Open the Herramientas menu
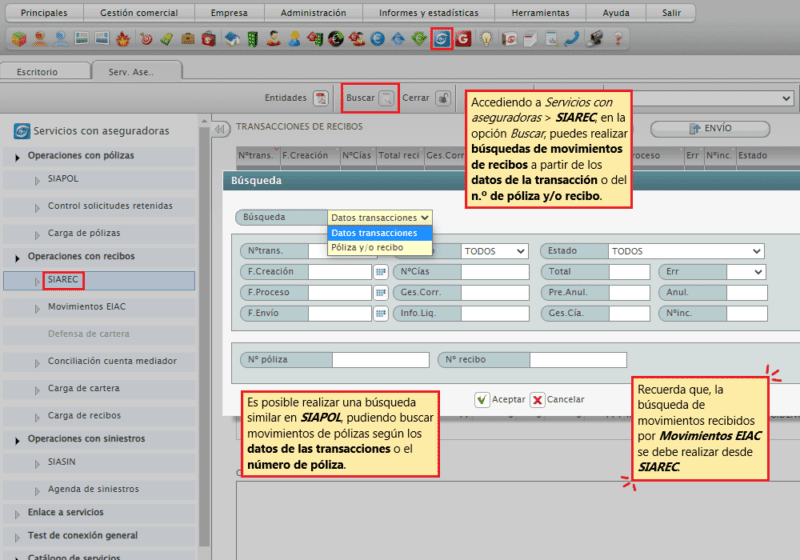The width and height of the screenshot is (800, 560). click(540, 13)
